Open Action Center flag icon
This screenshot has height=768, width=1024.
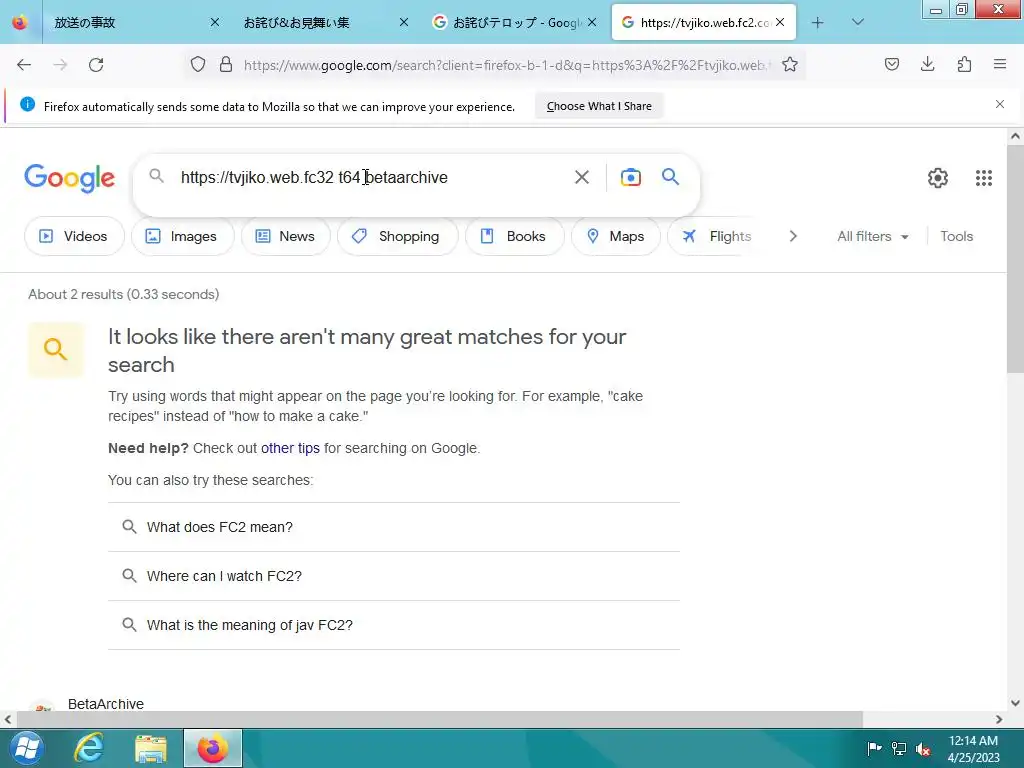coord(874,748)
